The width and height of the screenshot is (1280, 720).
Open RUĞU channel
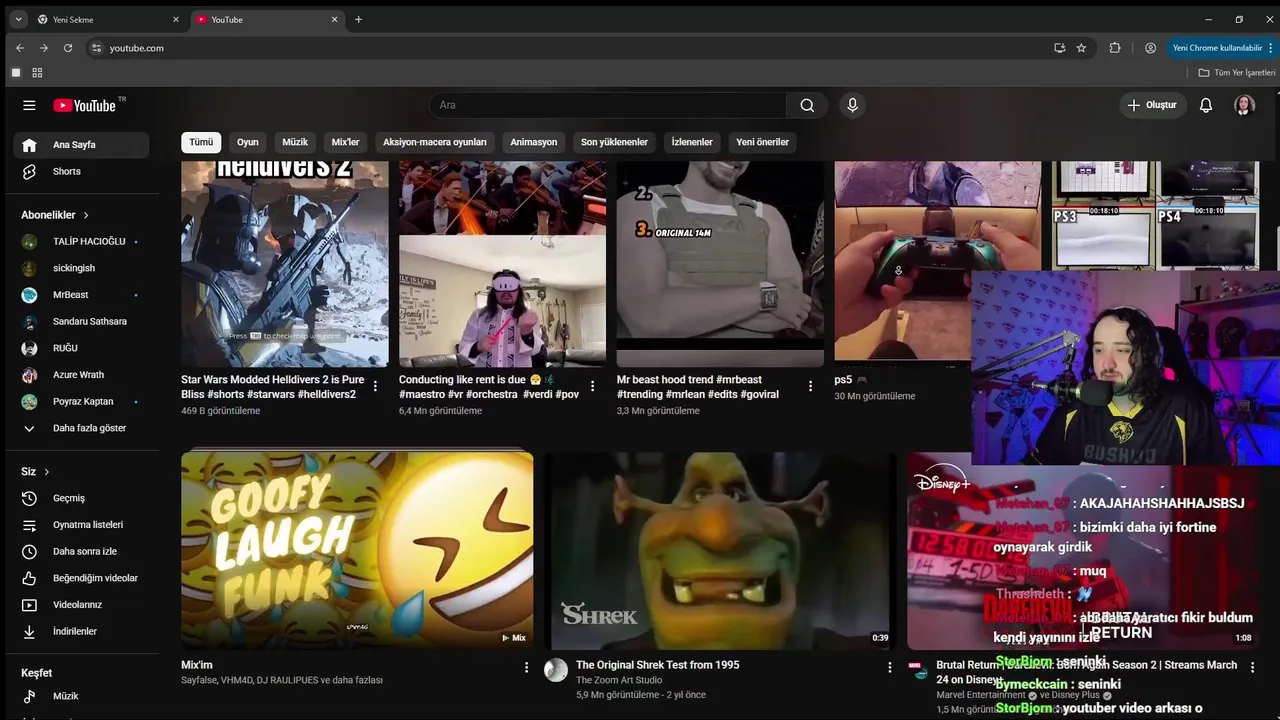coord(81,348)
